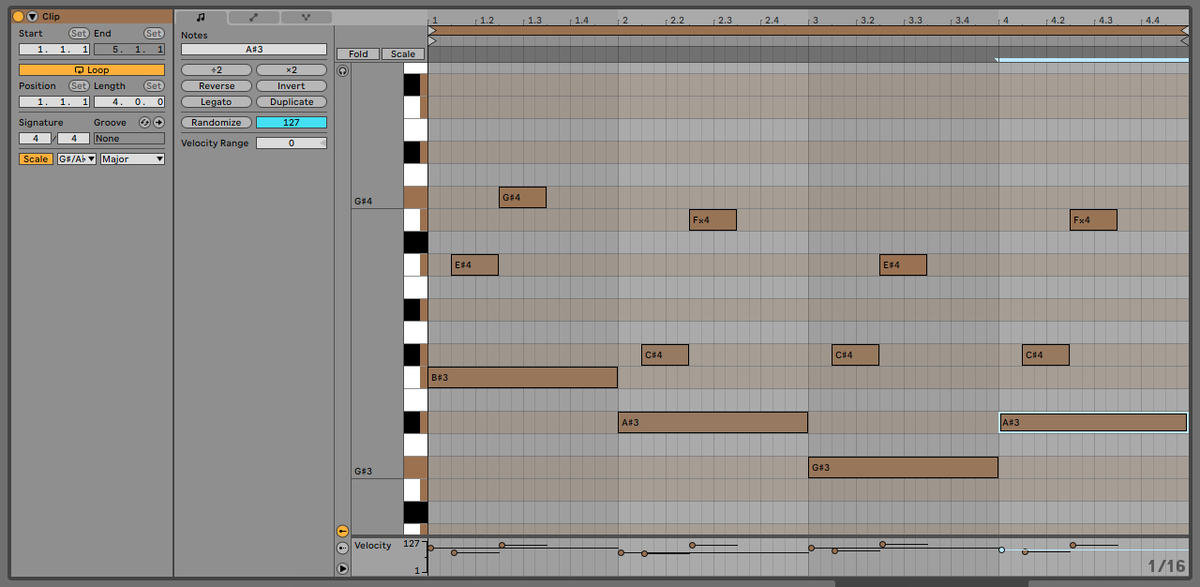Click the G#4 piano roll key
This screenshot has width=1200, height=587.
[415, 197]
